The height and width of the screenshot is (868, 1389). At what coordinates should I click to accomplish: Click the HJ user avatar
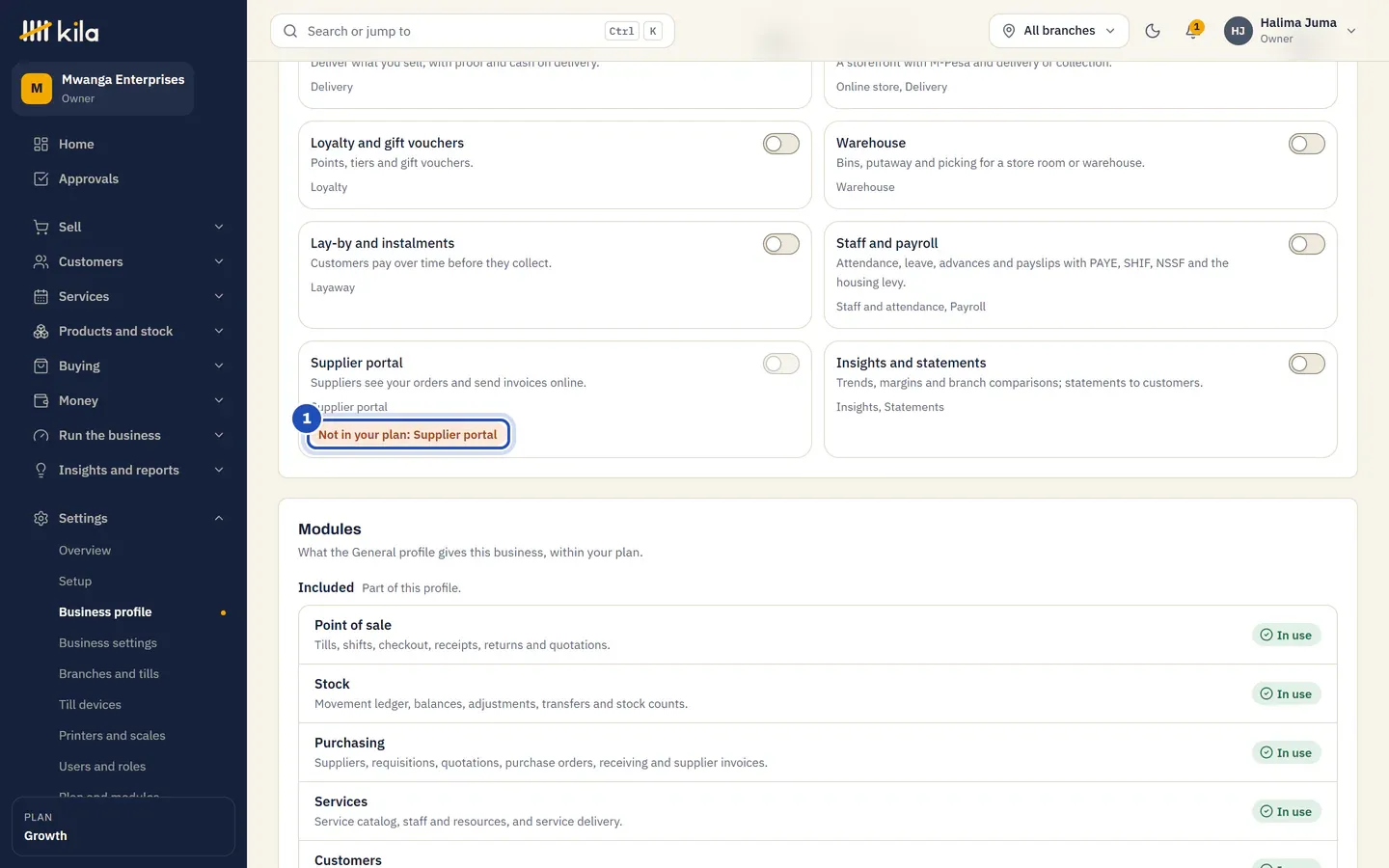(1239, 31)
